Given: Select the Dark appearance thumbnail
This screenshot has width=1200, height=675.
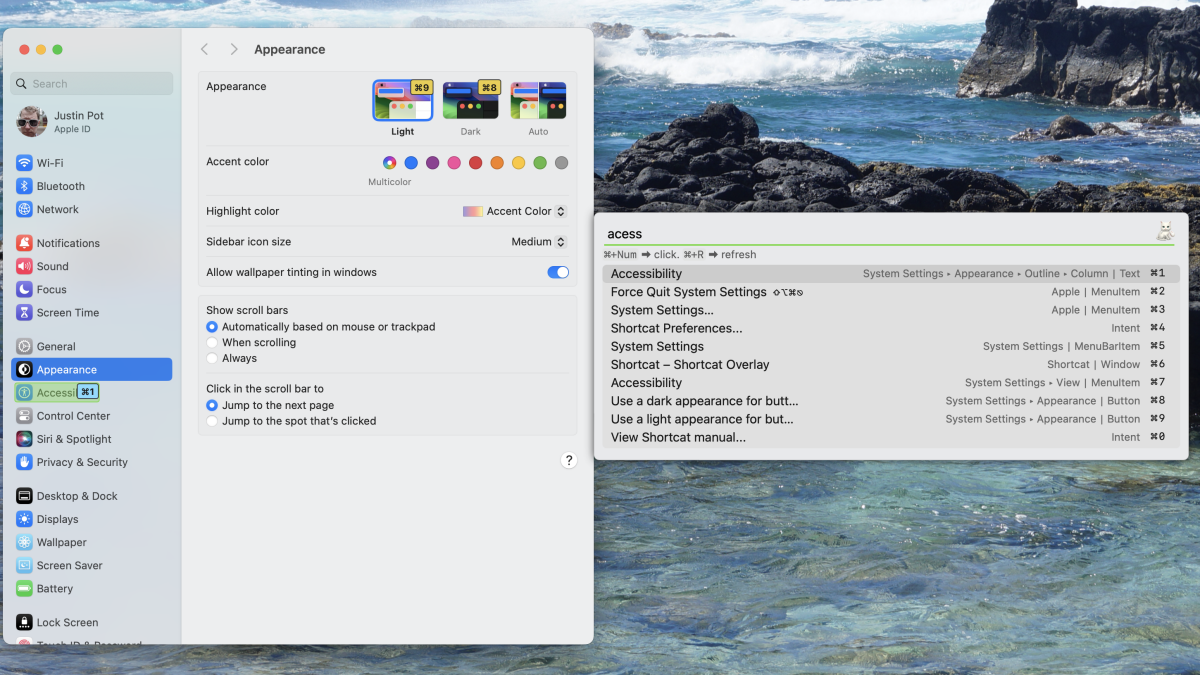Looking at the screenshot, I should click(x=470, y=100).
